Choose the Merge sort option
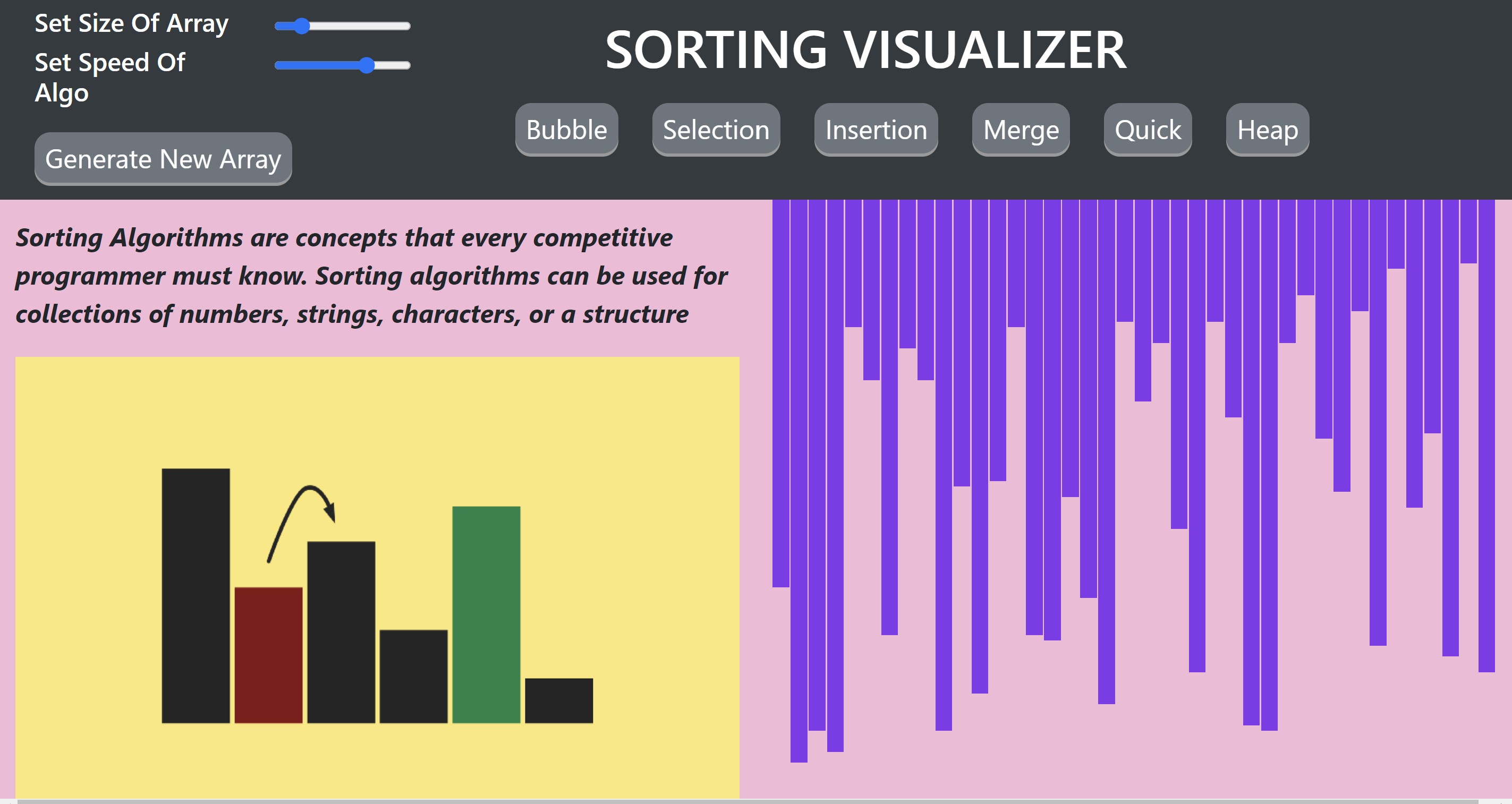Image resolution: width=1512 pixels, height=804 pixels. point(1021,130)
